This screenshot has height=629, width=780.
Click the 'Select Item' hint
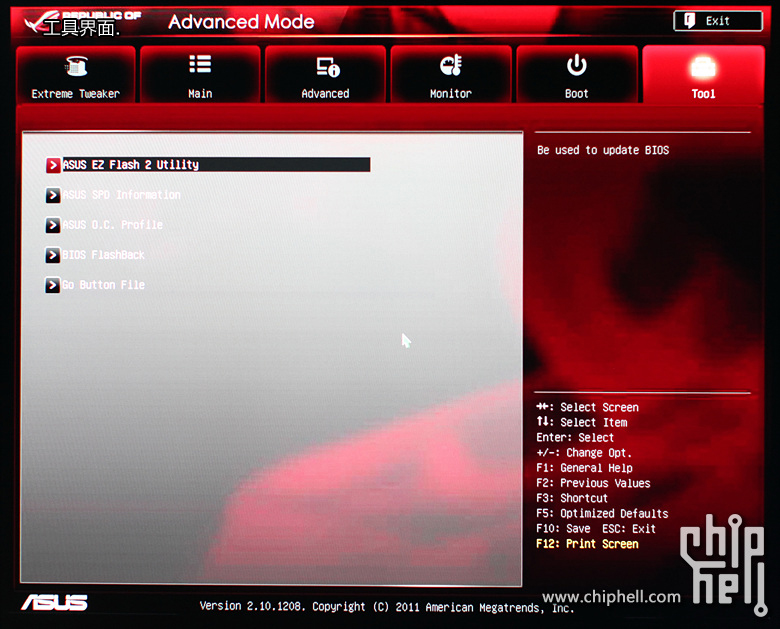(582, 422)
